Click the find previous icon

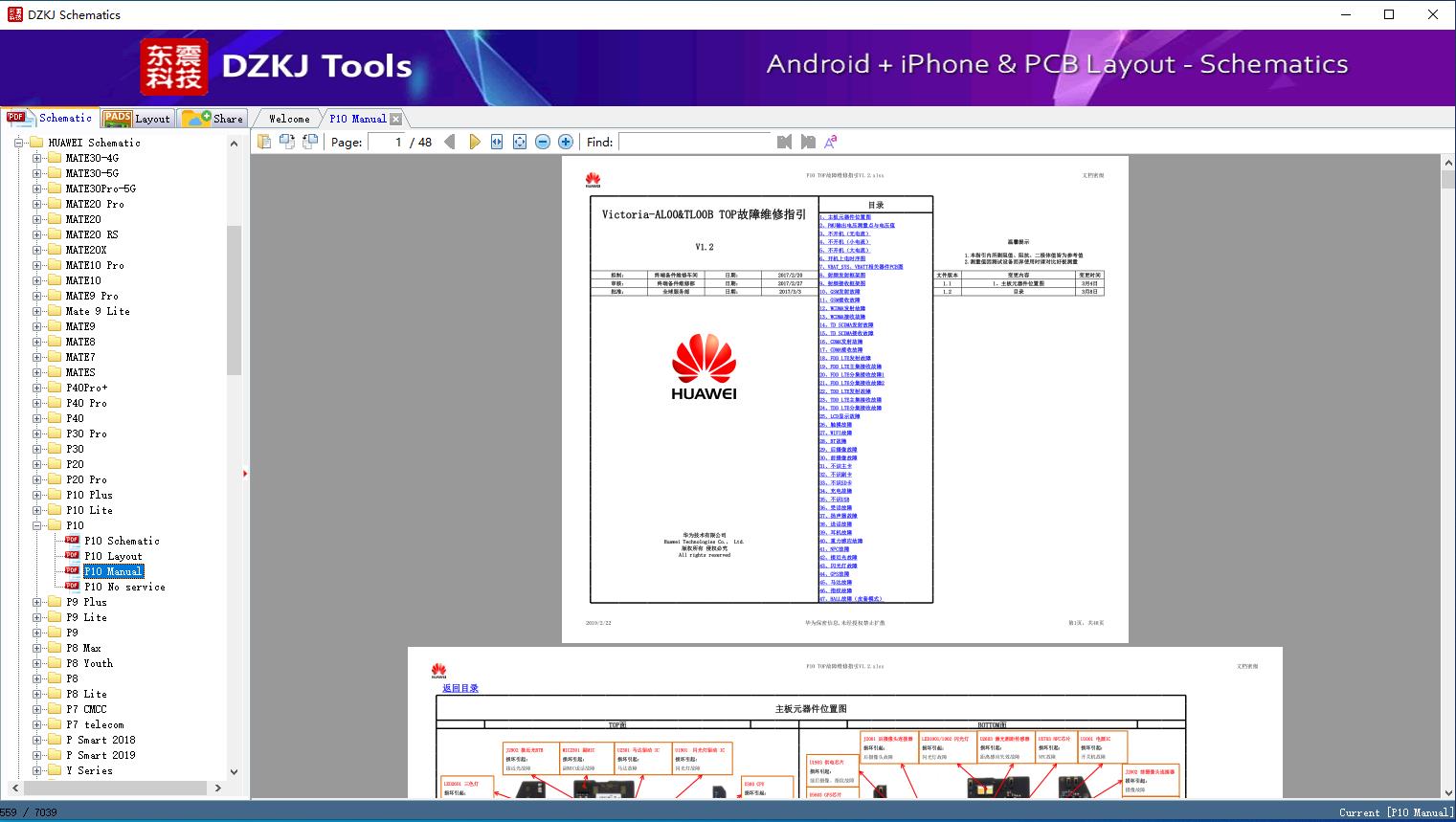click(785, 142)
